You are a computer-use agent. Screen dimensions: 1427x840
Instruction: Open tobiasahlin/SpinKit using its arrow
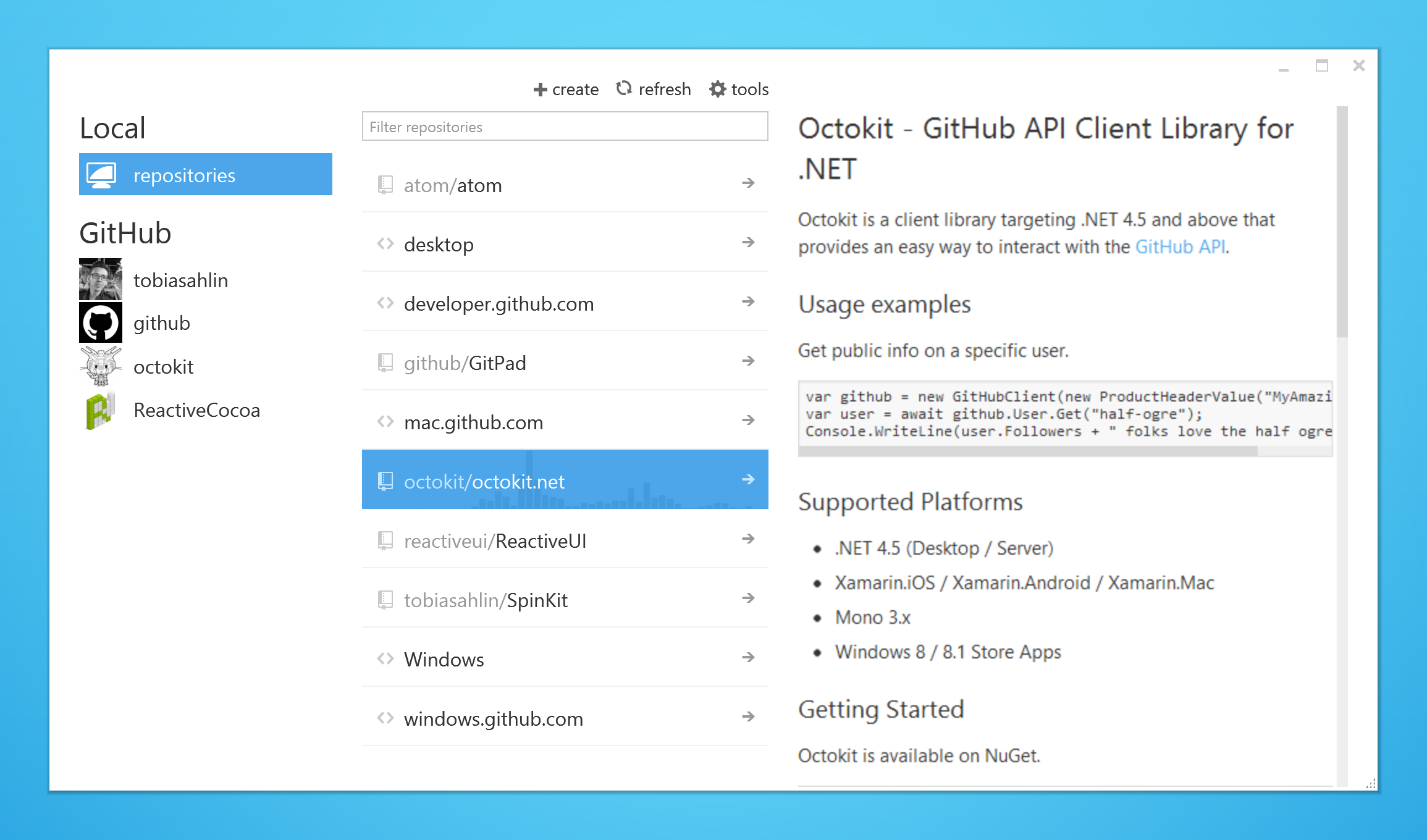tap(748, 598)
